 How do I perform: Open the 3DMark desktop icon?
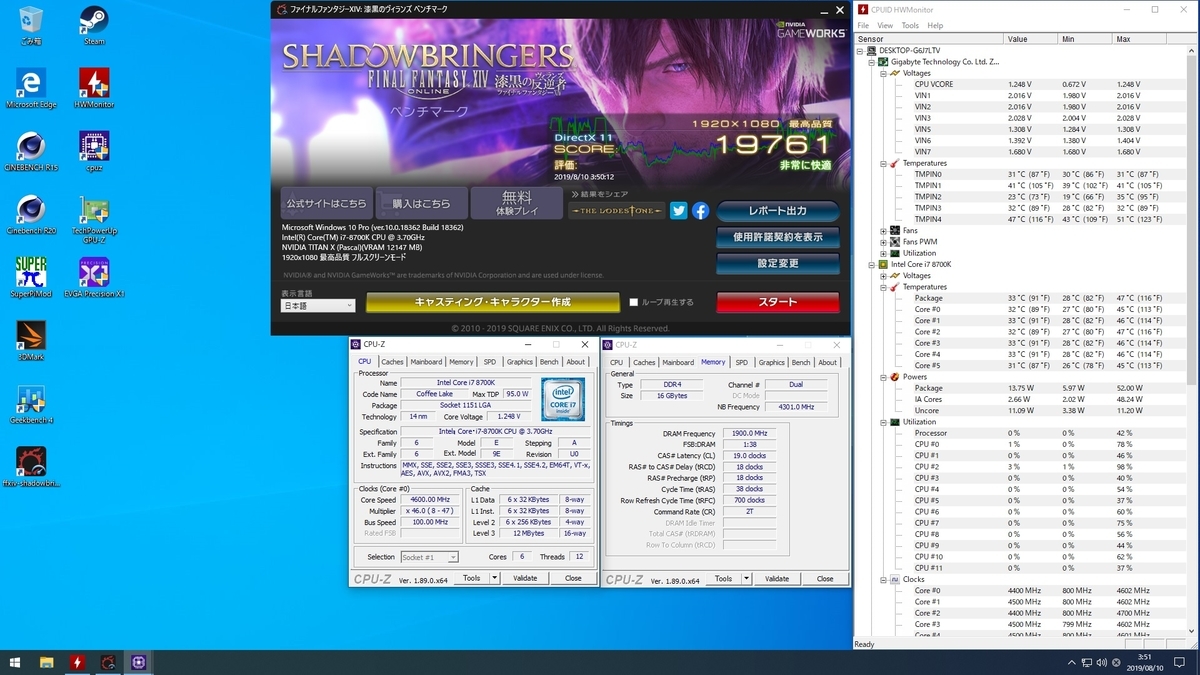[31, 340]
